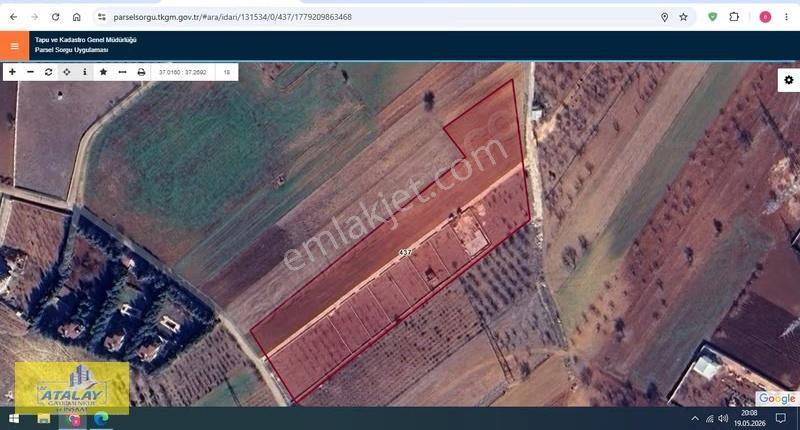Open the volume tray icon
Viewport: 800px width, 430px height.
[x=723, y=419]
